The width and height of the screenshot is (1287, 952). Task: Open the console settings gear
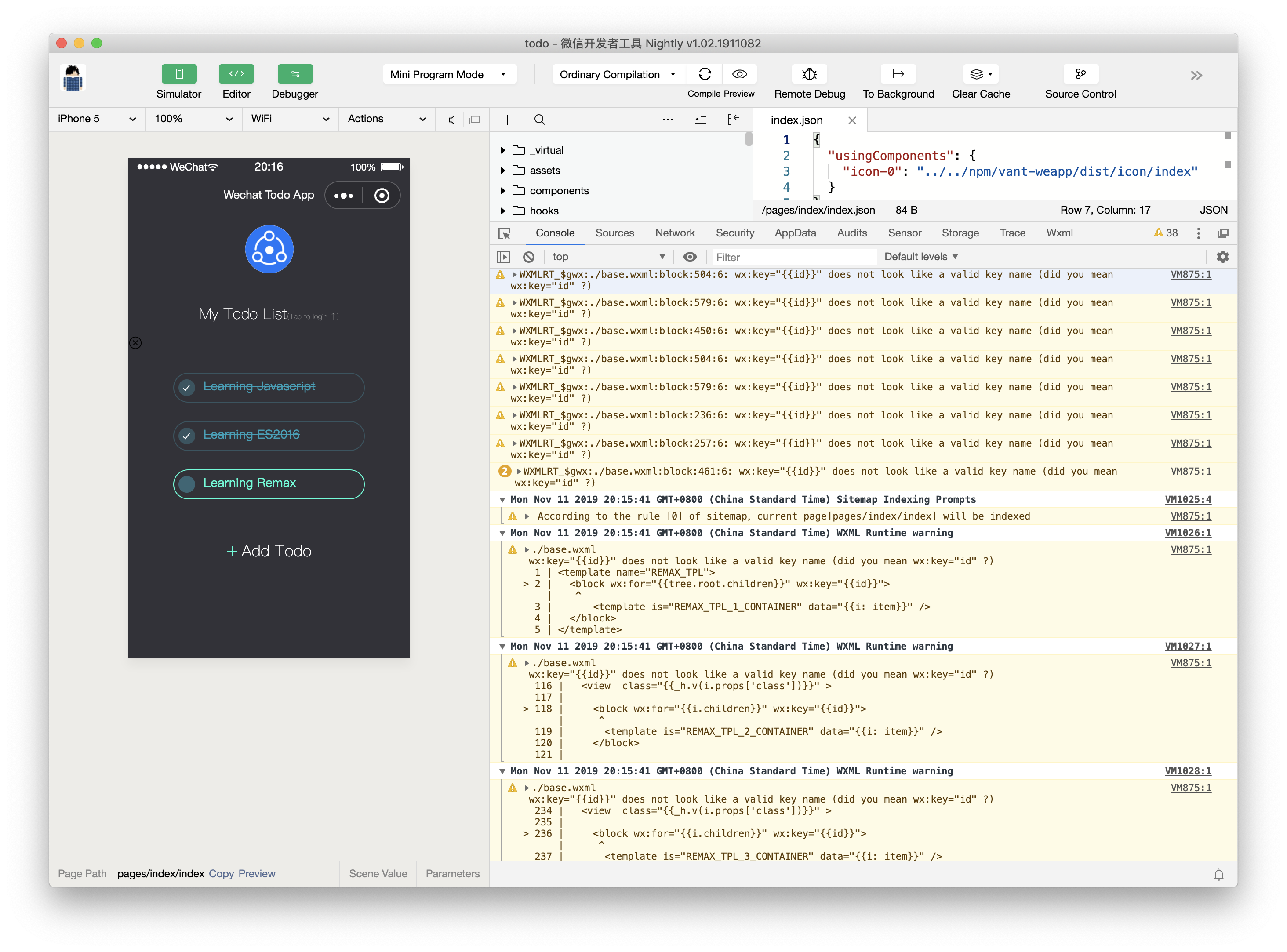point(1222,256)
